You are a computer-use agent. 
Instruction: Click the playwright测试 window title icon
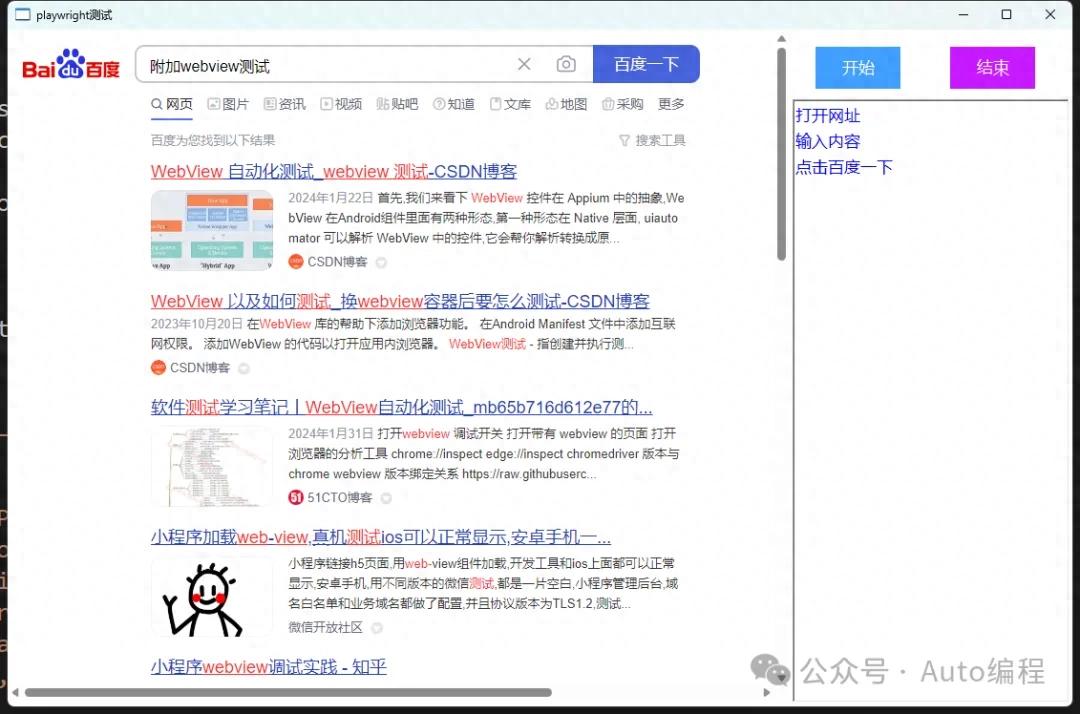[x=23, y=14]
